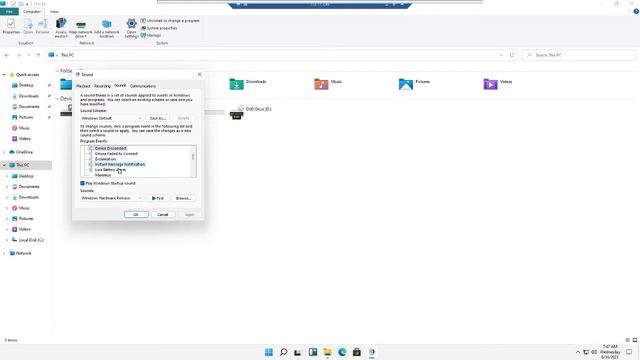
Task: Select Instant Message Notification event
Action: click(120, 164)
